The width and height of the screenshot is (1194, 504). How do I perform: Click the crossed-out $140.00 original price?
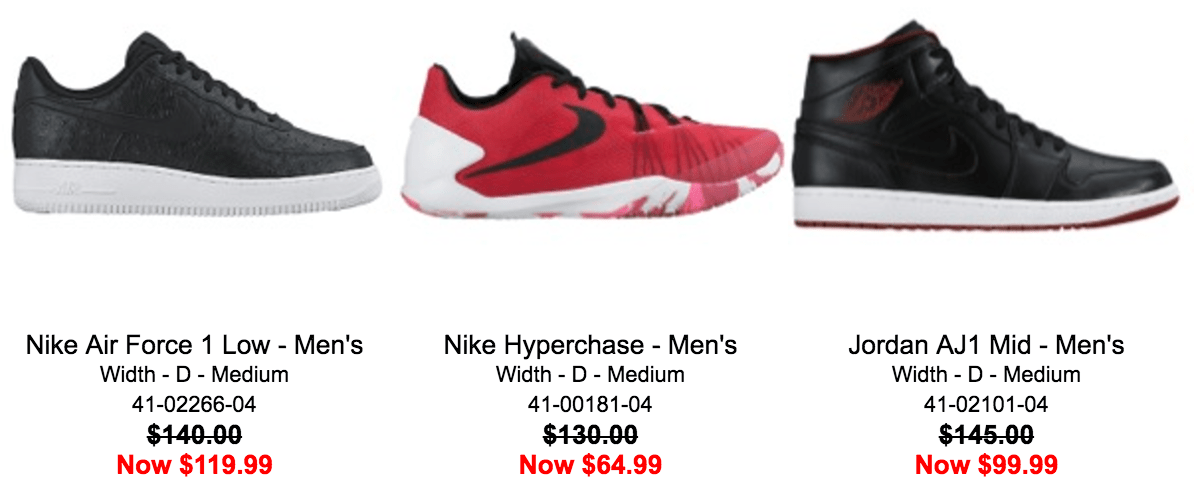[194, 435]
